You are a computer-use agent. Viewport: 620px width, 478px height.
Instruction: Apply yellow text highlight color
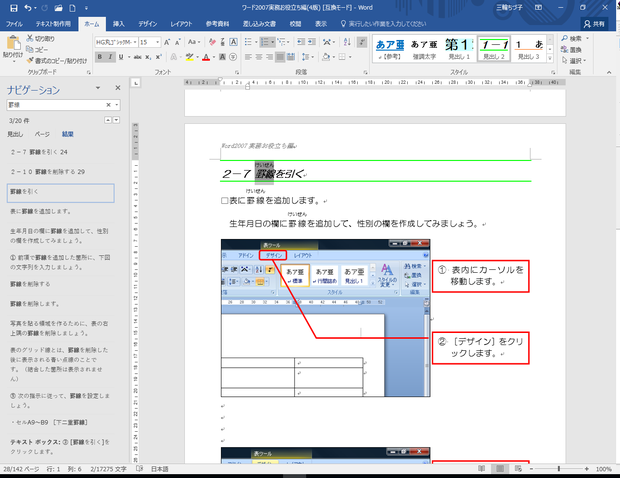click(190, 57)
